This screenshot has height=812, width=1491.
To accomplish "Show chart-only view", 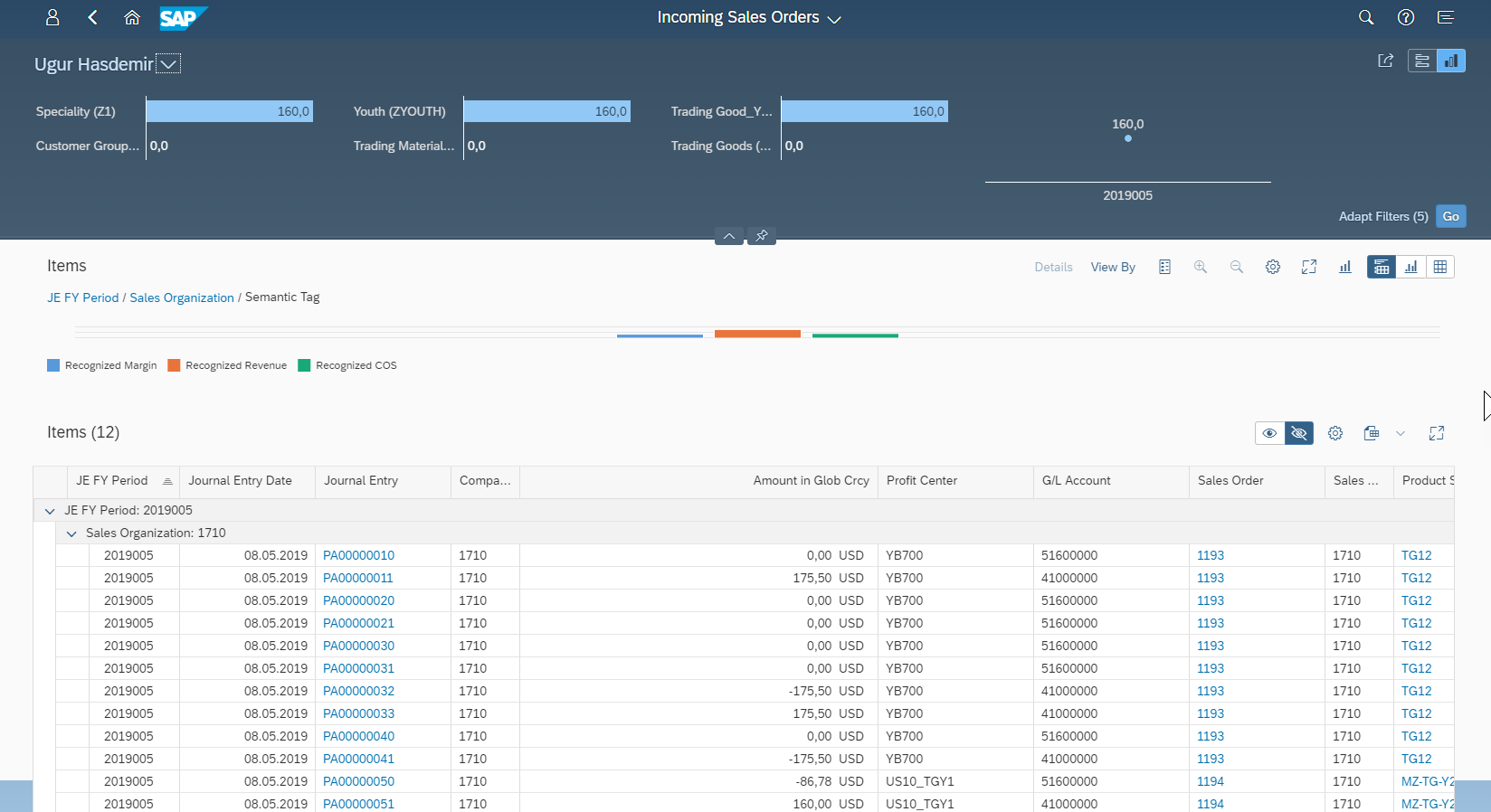I will 1411,267.
